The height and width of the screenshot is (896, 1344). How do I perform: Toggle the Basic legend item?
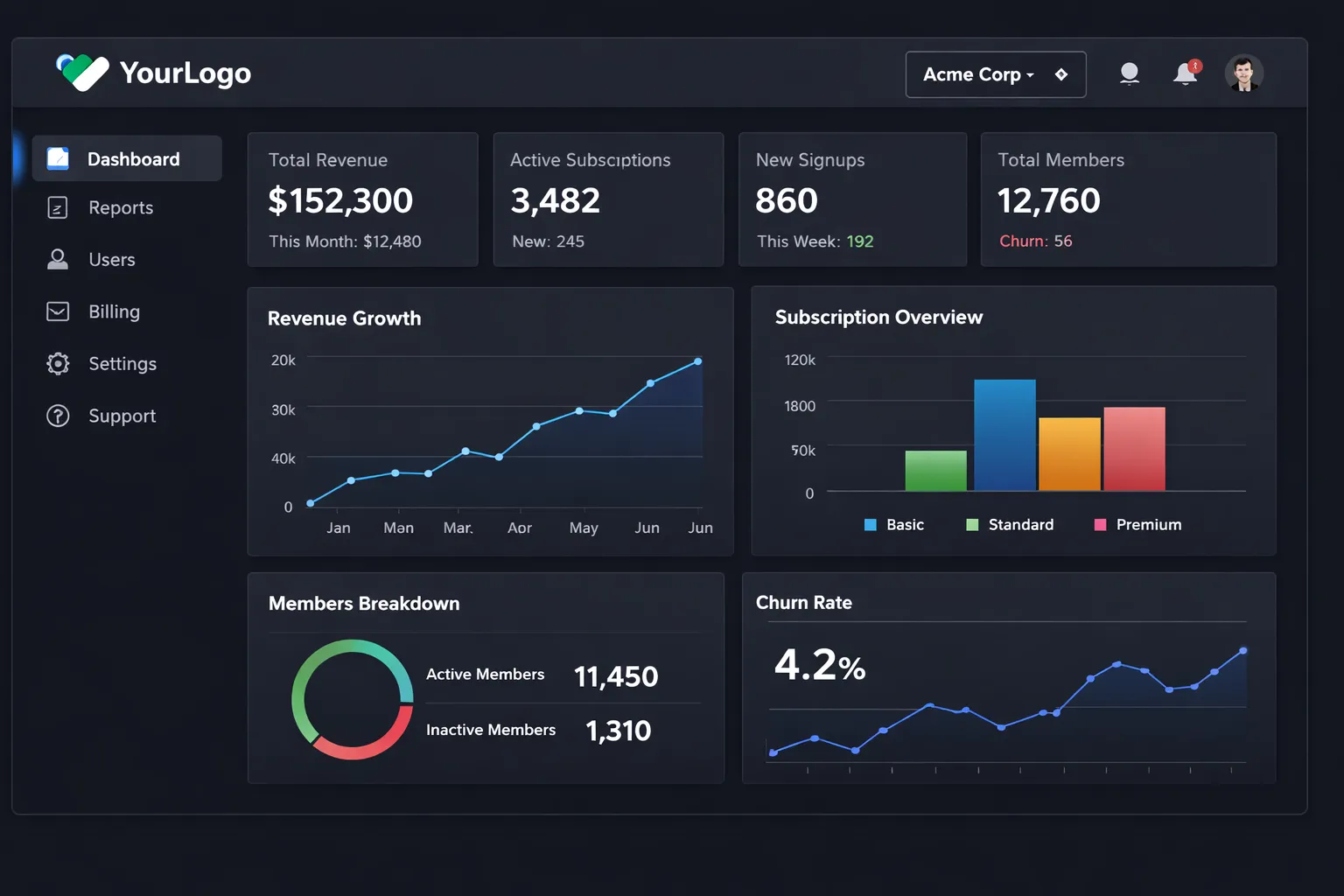[894, 525]
